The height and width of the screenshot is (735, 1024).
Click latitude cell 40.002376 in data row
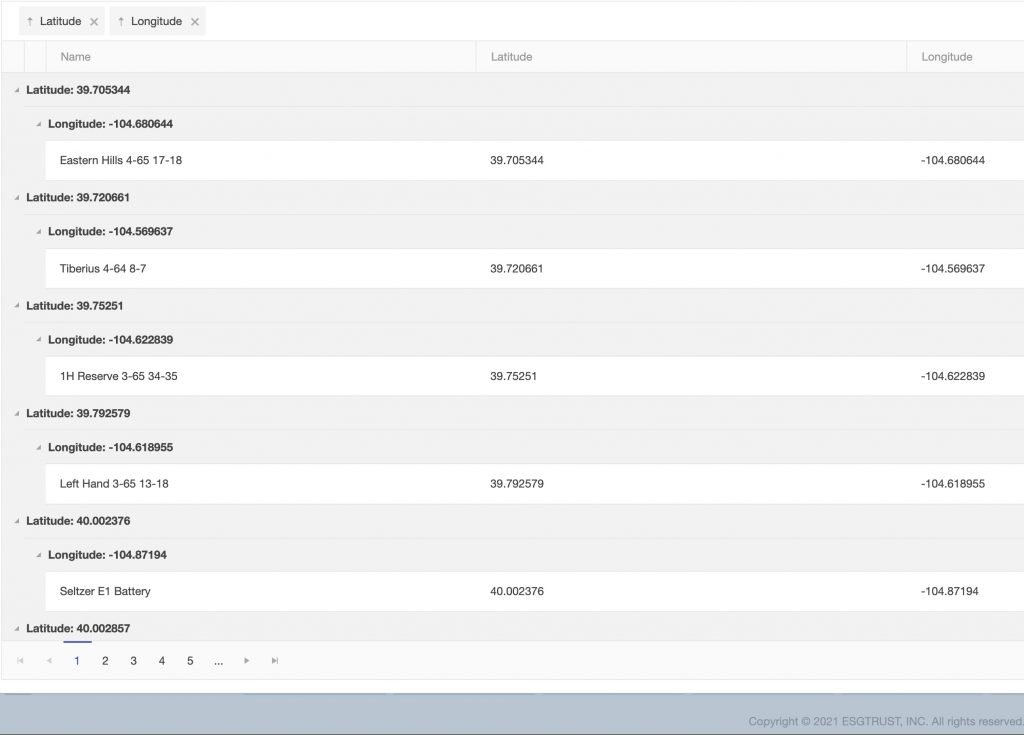[517, 591]
